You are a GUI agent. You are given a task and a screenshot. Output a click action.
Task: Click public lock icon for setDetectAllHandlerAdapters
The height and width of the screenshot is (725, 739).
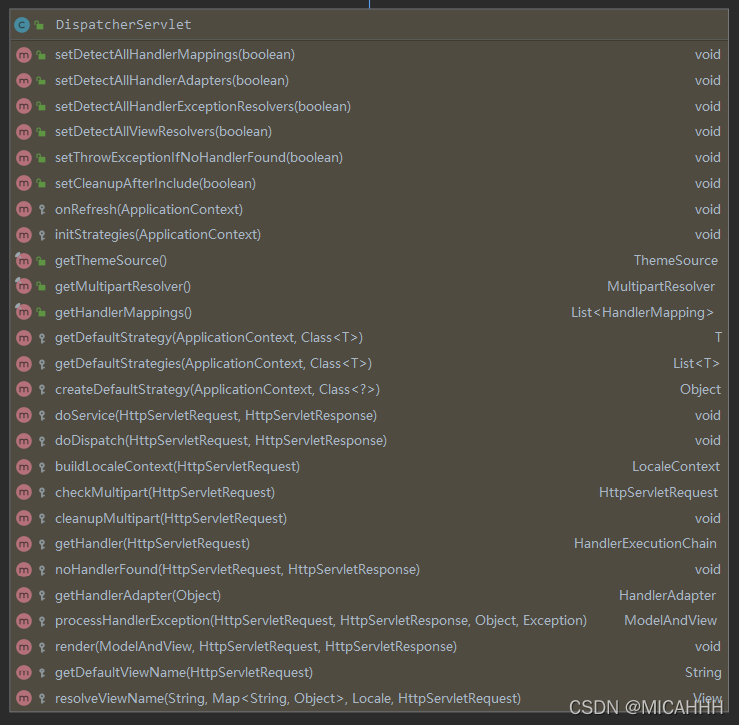click(x=41, y=81)
